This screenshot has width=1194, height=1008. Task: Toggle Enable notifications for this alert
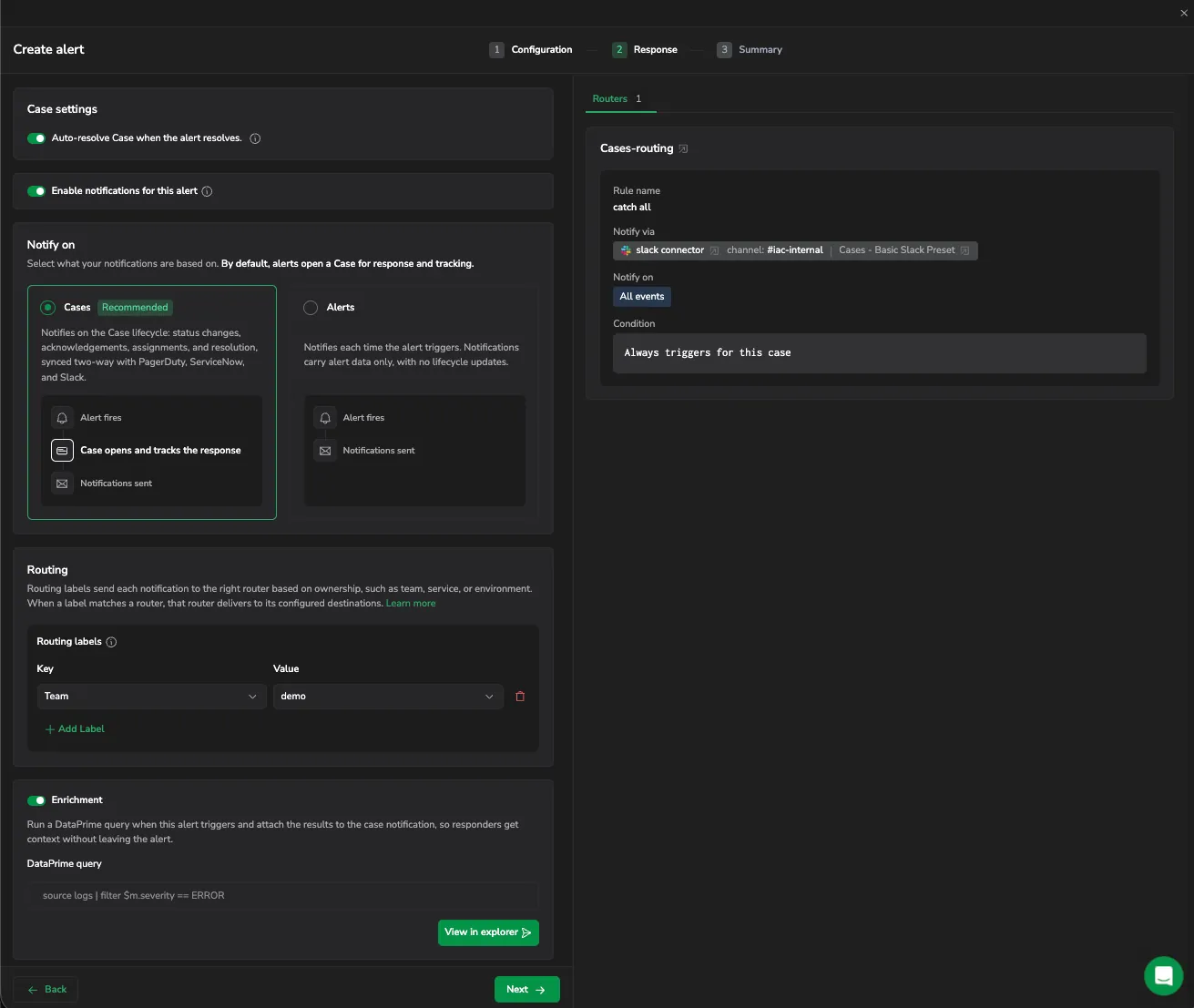36,191
